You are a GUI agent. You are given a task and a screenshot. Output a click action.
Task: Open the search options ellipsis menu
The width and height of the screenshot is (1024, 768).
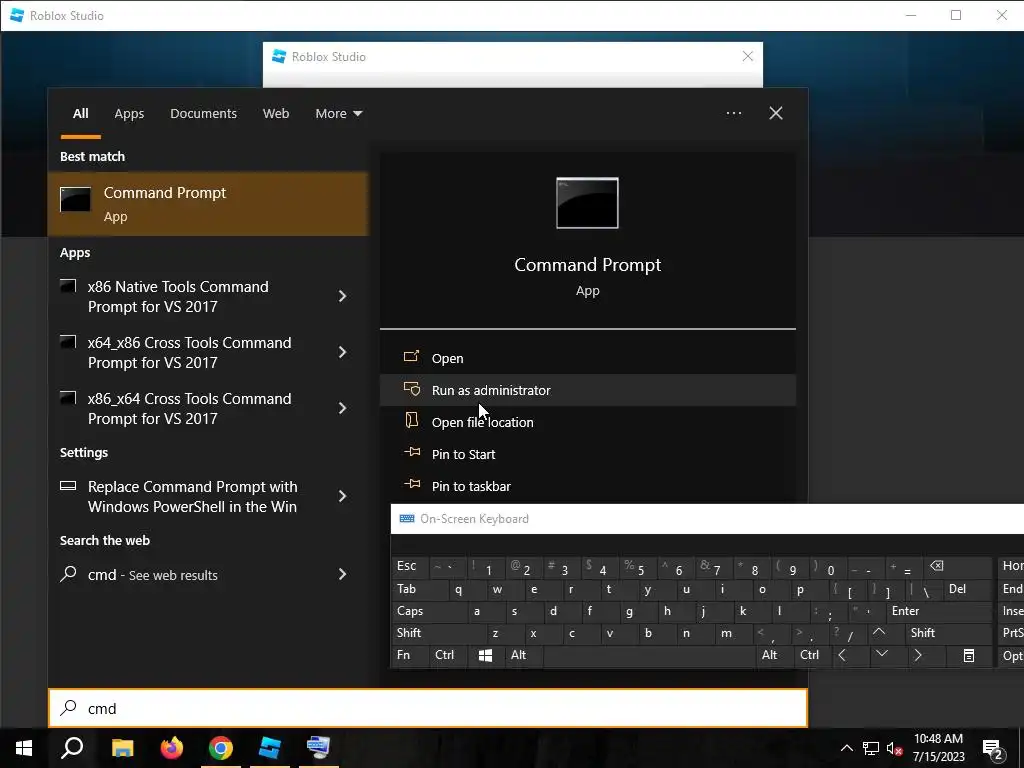733,113
